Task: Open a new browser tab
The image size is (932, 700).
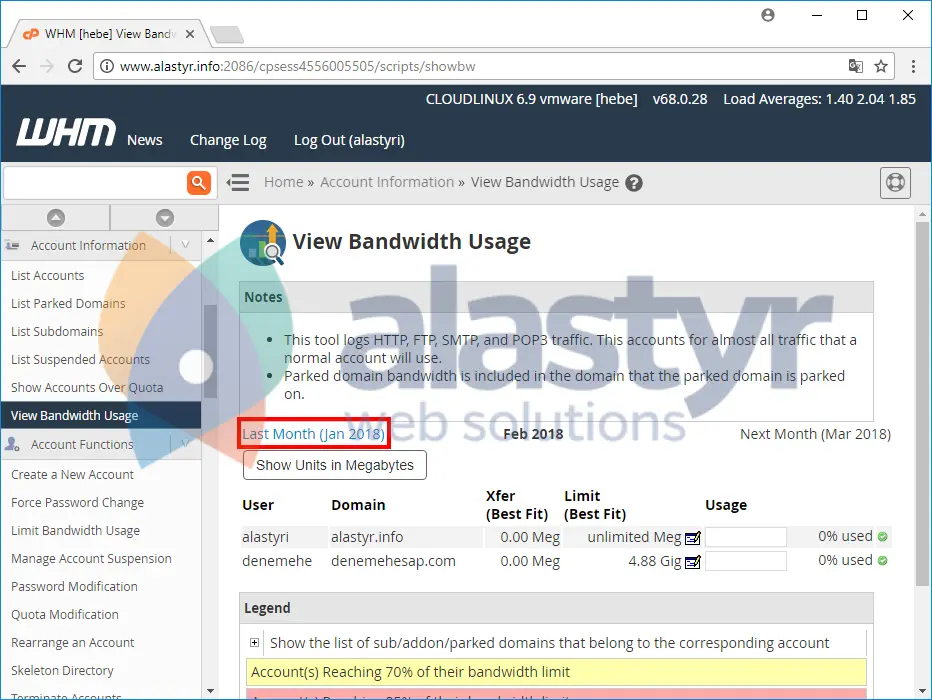Action: (227, 34)
